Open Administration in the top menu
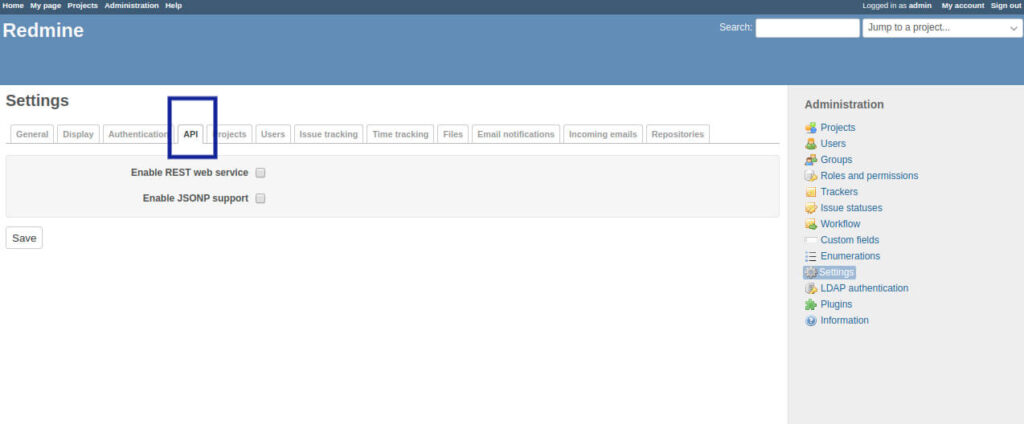This screenshot has height=424, width=1024. pyautogui.click(x=131, y=5)
